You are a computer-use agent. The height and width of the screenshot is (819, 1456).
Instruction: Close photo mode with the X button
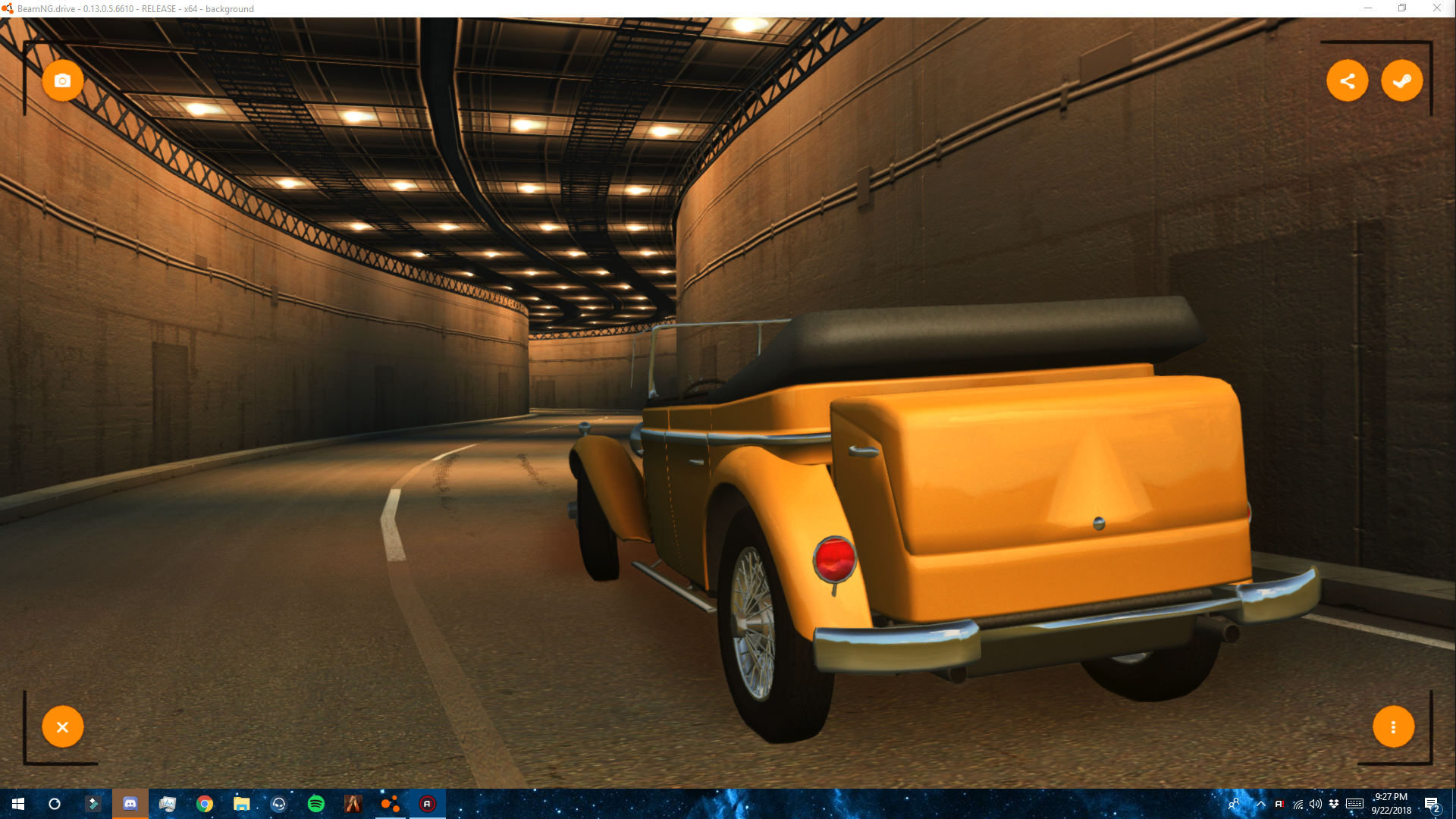pos(63,726)
